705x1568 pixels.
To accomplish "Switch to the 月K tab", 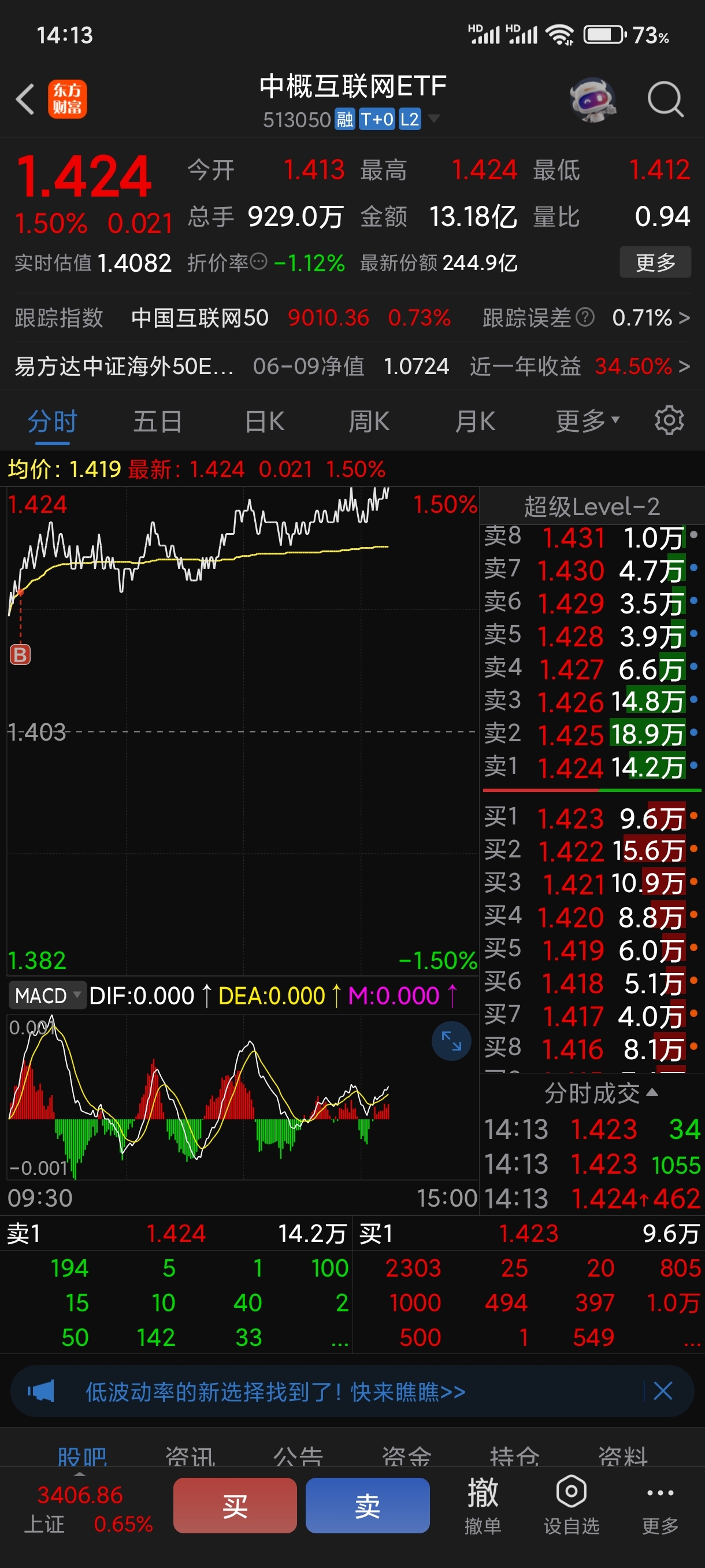I will 475,421.
